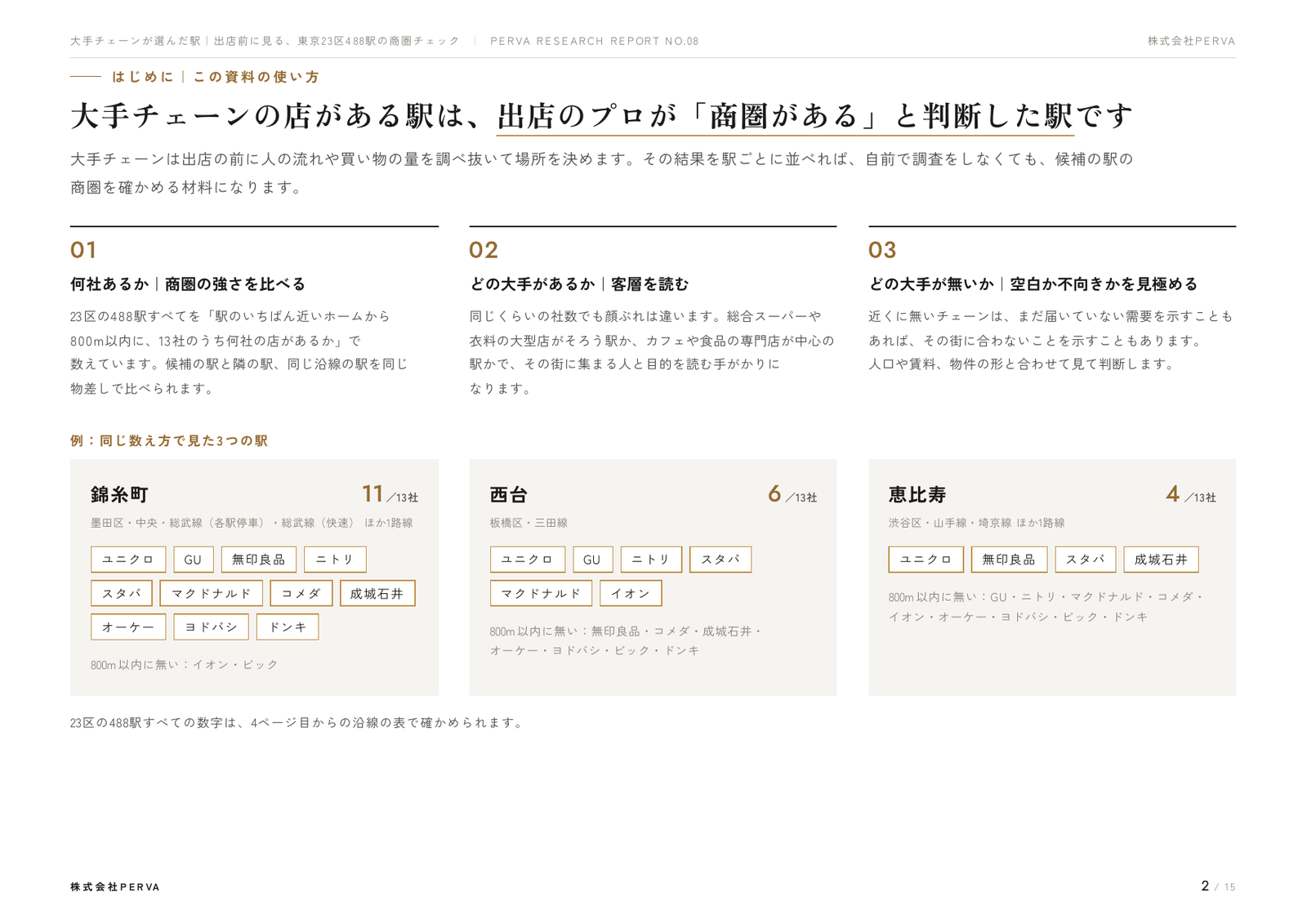The height and width of the screenshot is (924, 1307).
Task: Click the heading "何社あるか｜商圏の強さを比べる"
Action: (x=188, y=284)
